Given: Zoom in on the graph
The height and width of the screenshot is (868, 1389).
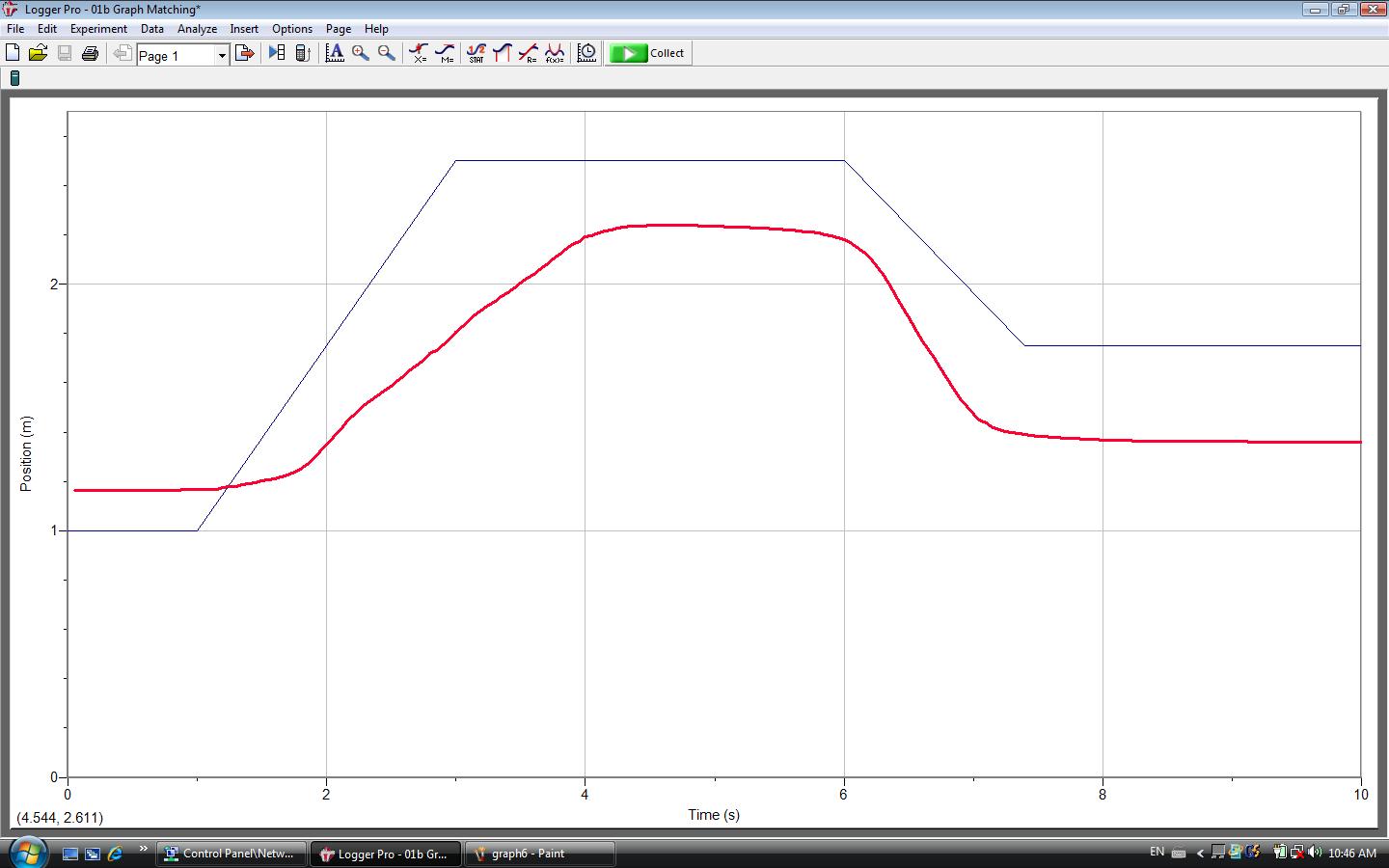Looking at the screenshot, I should tap(361, 53).
